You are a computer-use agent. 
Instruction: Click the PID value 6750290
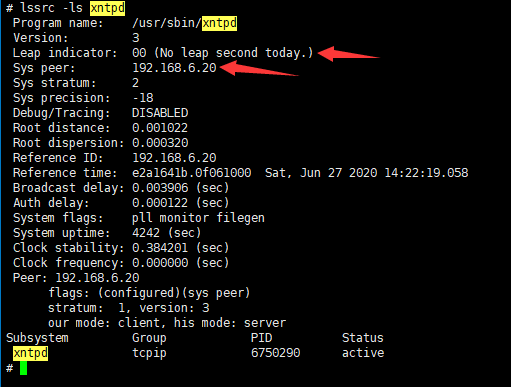[275, 353]
